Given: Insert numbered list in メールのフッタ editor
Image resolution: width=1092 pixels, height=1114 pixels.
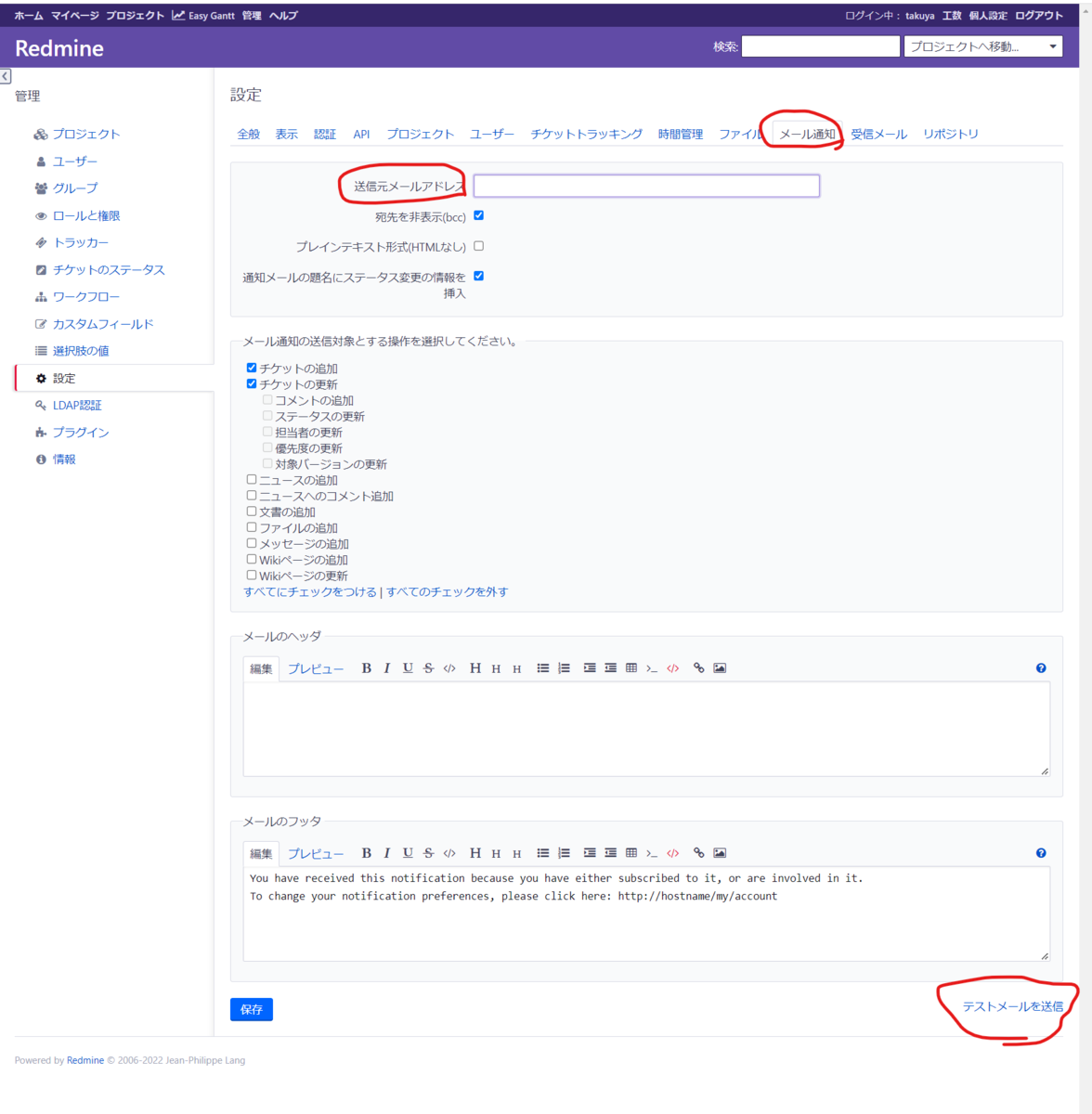Looking at the screenshot, I should [564, 853].
